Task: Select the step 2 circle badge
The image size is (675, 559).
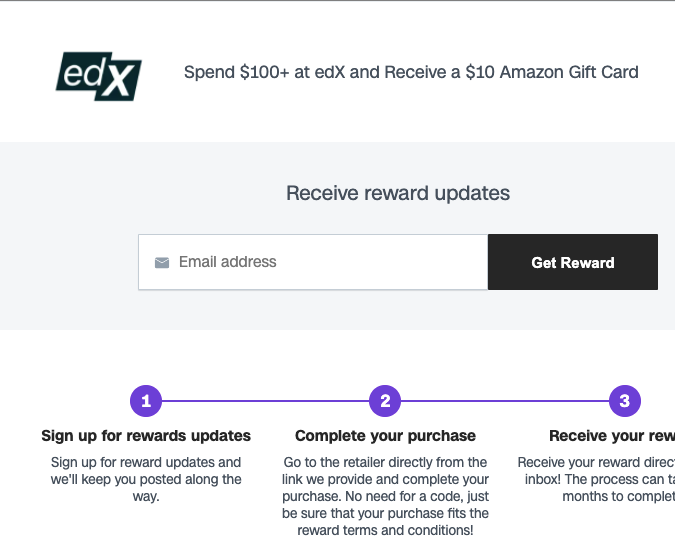Action: 385,402
